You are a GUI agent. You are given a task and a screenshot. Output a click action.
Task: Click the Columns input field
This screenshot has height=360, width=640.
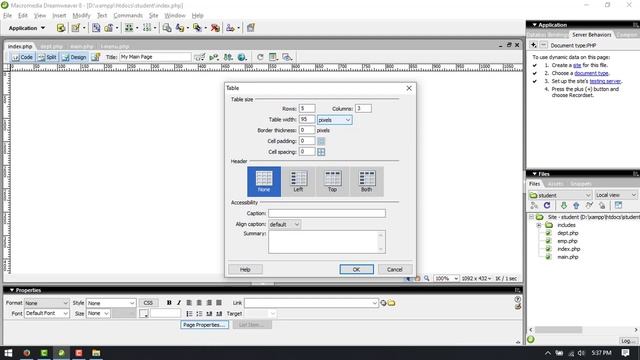click(363, 109)
